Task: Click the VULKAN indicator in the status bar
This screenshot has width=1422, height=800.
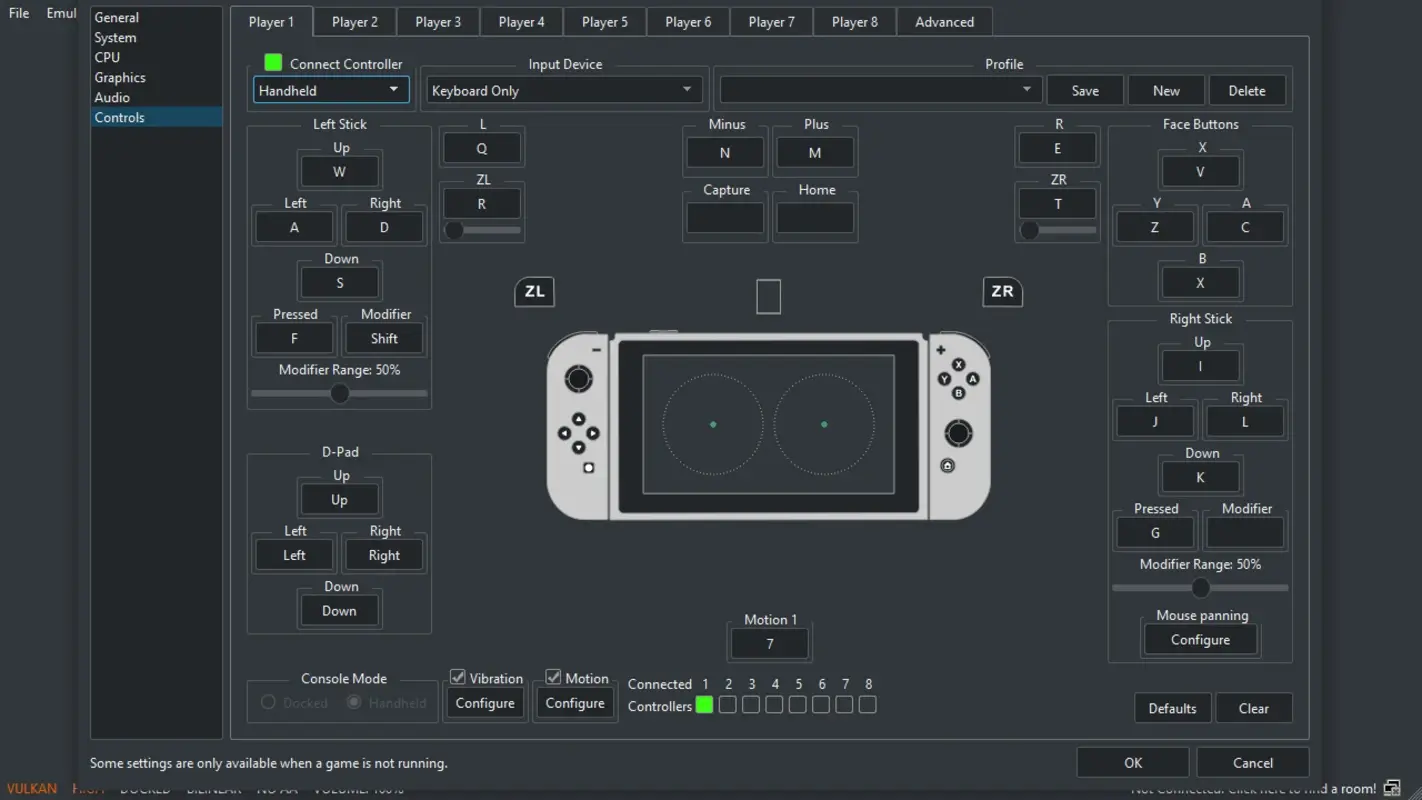Action: (x=31, y=788)
